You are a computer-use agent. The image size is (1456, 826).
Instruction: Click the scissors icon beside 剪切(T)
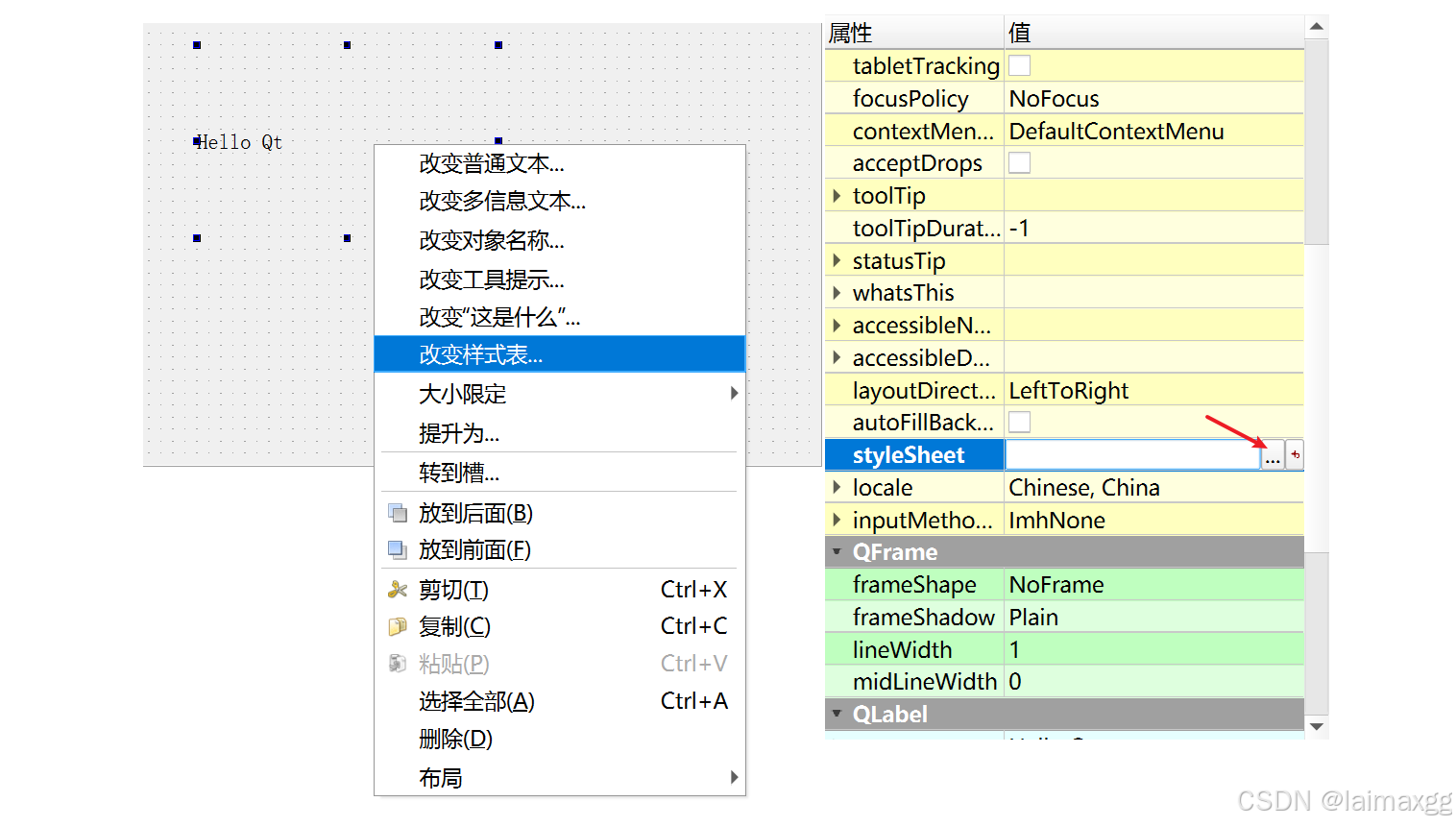[x=397, y=590]
